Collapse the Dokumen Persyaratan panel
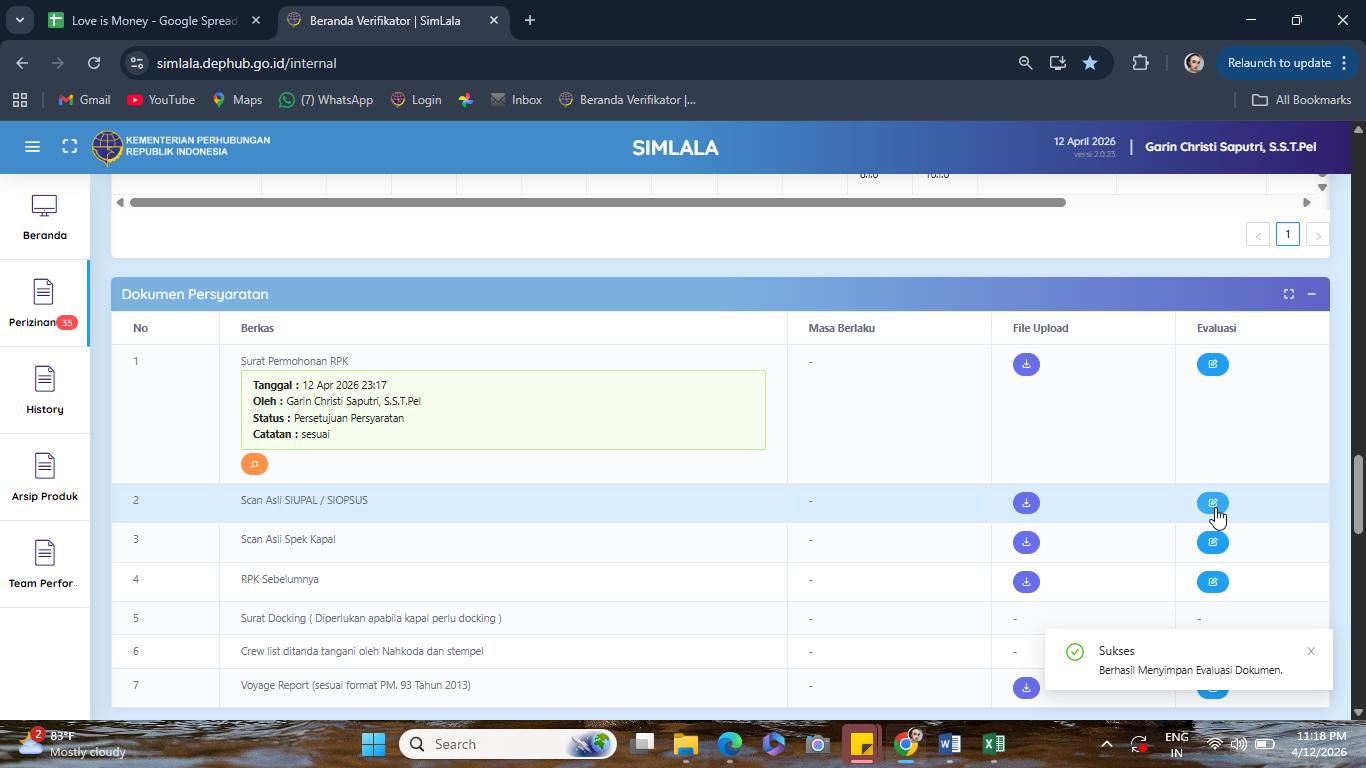Screen dimensions: 1366x768 1311,294
